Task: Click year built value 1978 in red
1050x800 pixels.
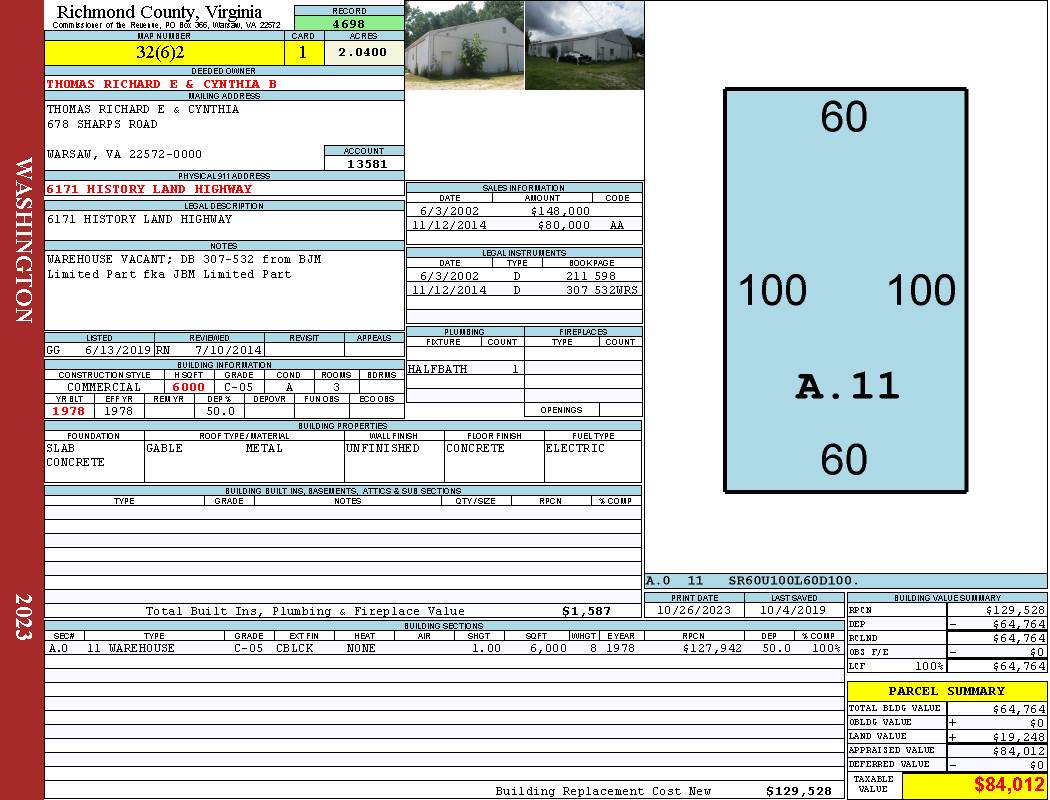Action: [69, 410]
